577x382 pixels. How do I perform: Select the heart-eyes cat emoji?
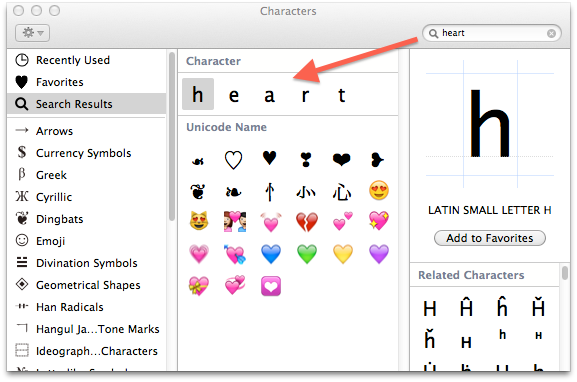point(199,221)
